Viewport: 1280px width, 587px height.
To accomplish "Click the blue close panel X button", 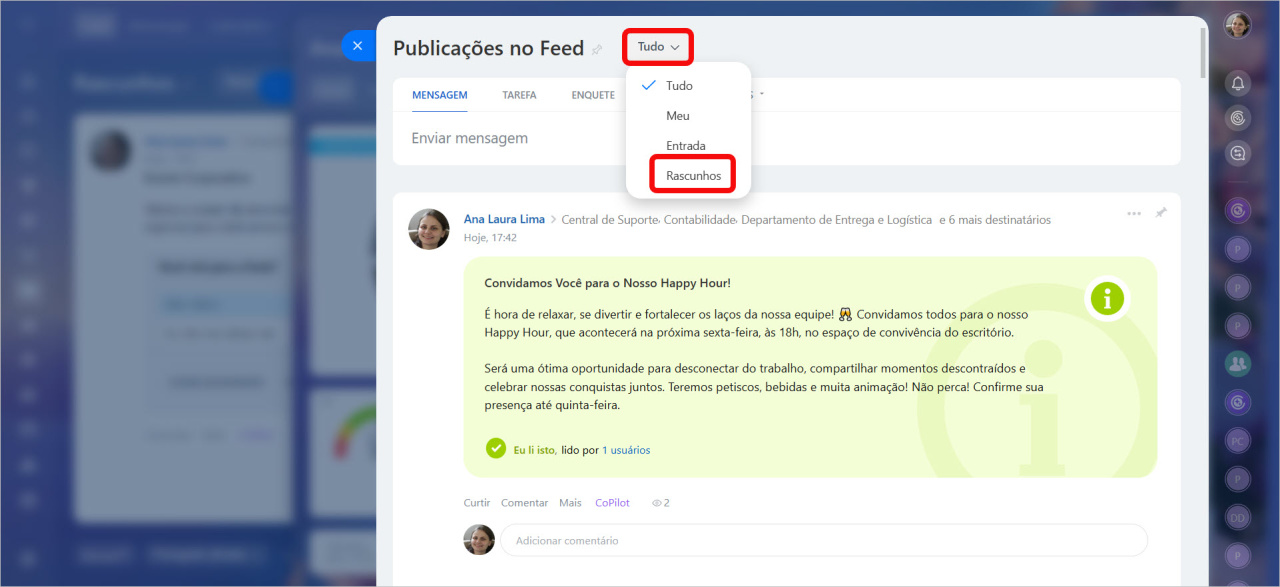I will pos(357,46).
